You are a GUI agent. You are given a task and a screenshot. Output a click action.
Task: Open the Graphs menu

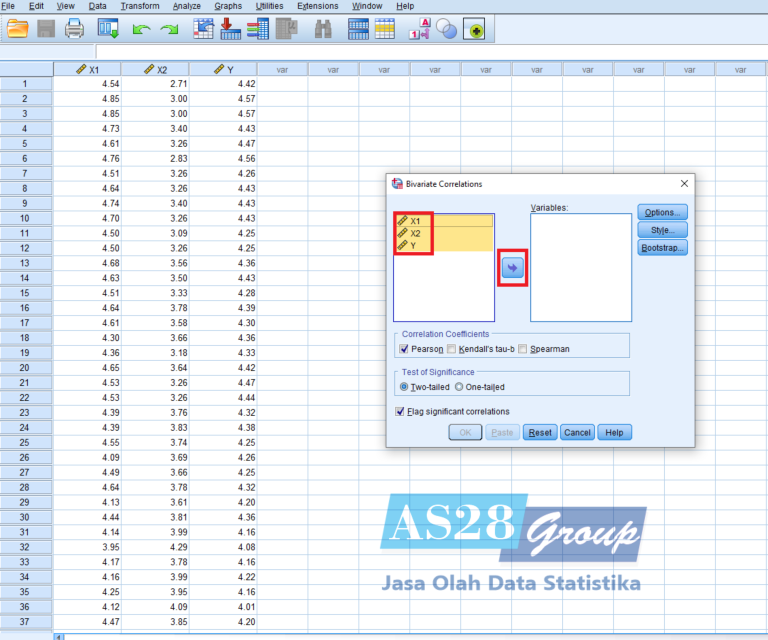point(228,6)
